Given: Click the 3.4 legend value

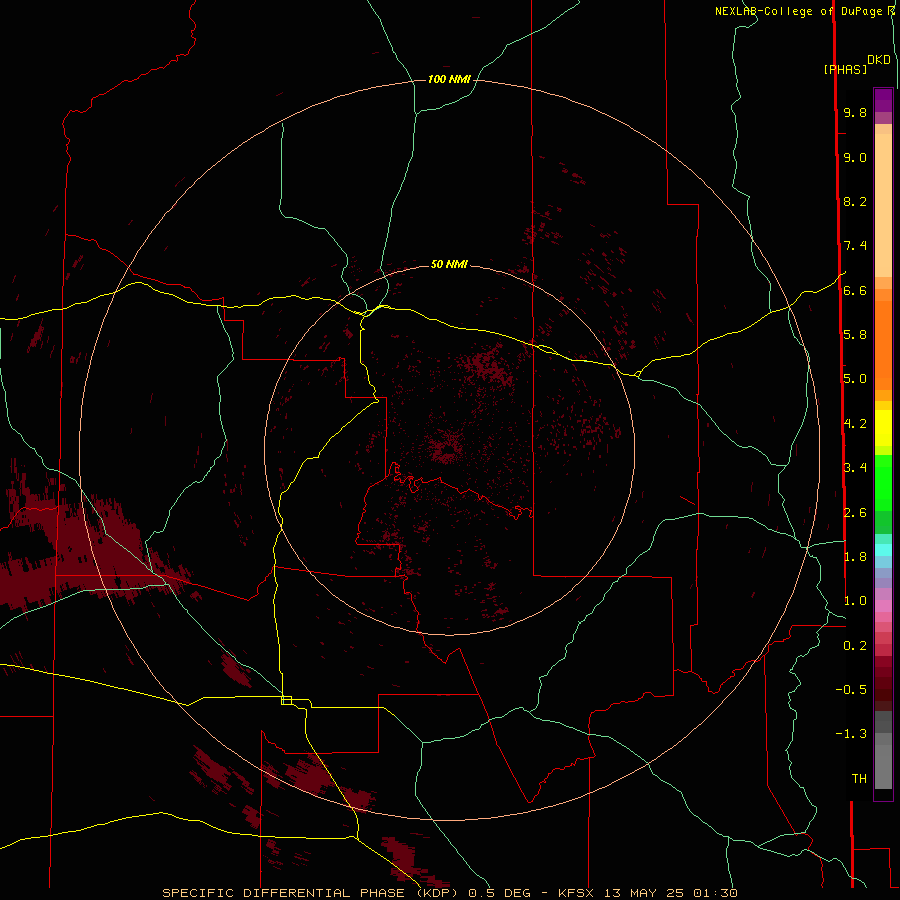Looking at the screenshot, I should pos(855,468).
